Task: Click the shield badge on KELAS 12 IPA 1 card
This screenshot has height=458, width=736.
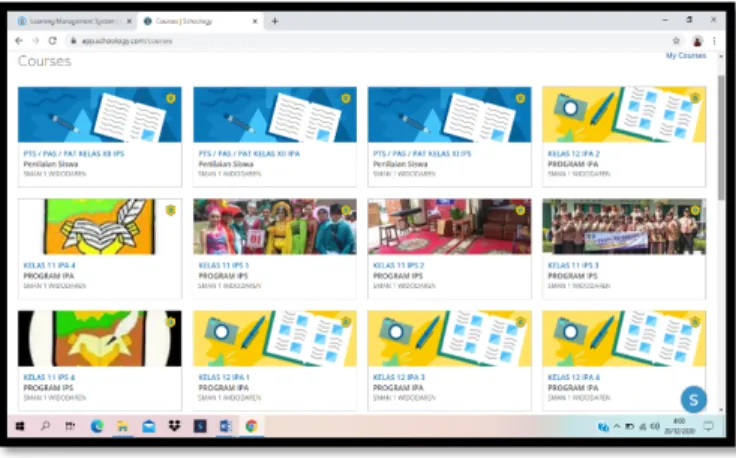Action: (346, 322)
